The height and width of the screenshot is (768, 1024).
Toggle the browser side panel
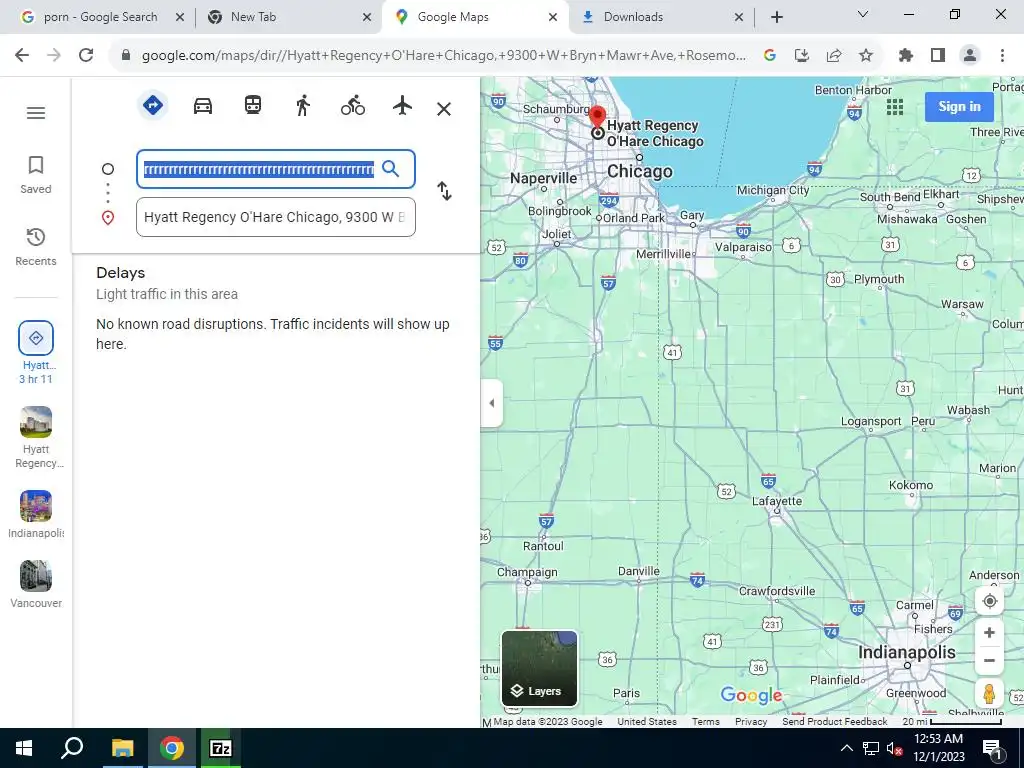[x=938, y=56]
